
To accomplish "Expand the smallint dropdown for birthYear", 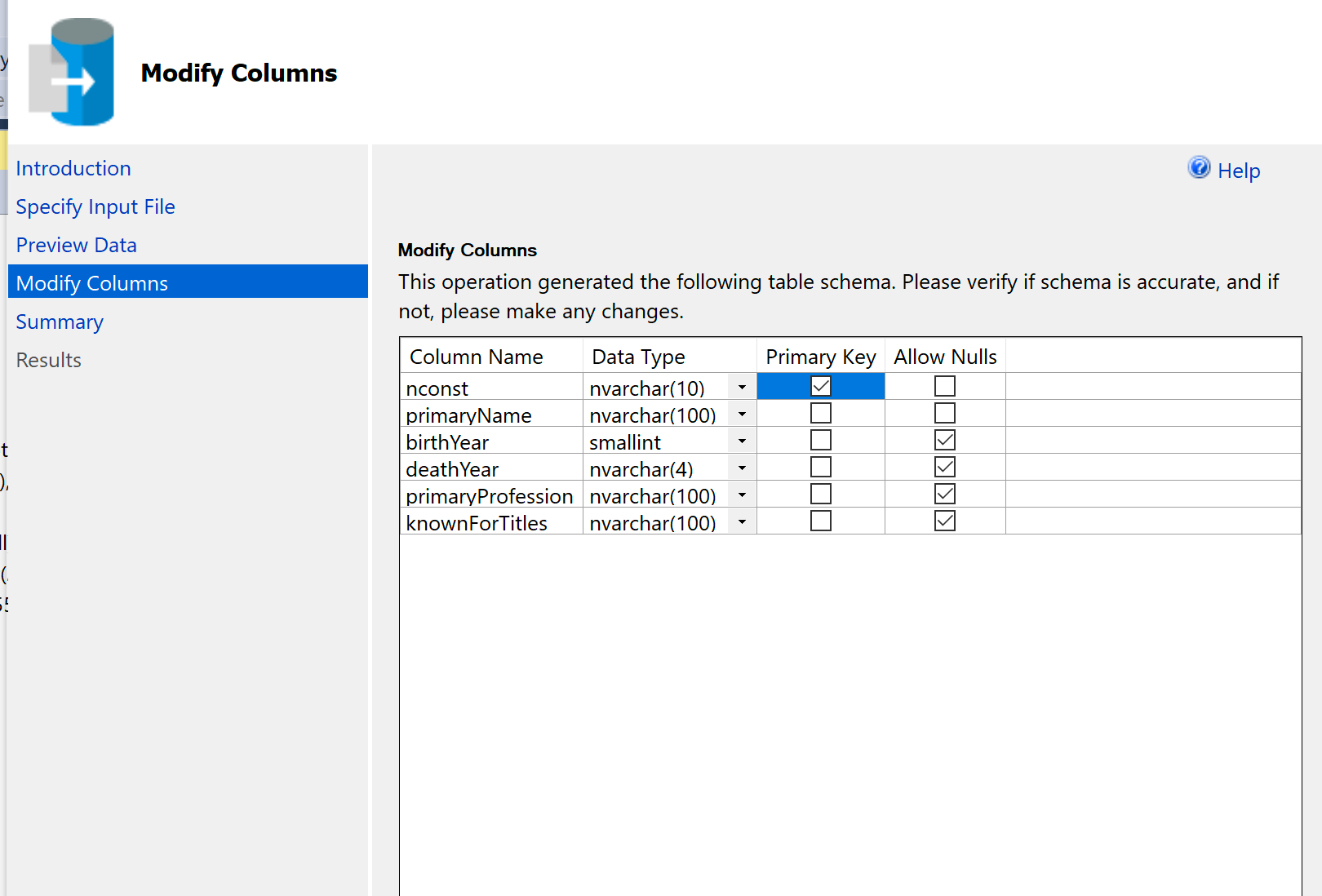I will (x=742, y=440).
